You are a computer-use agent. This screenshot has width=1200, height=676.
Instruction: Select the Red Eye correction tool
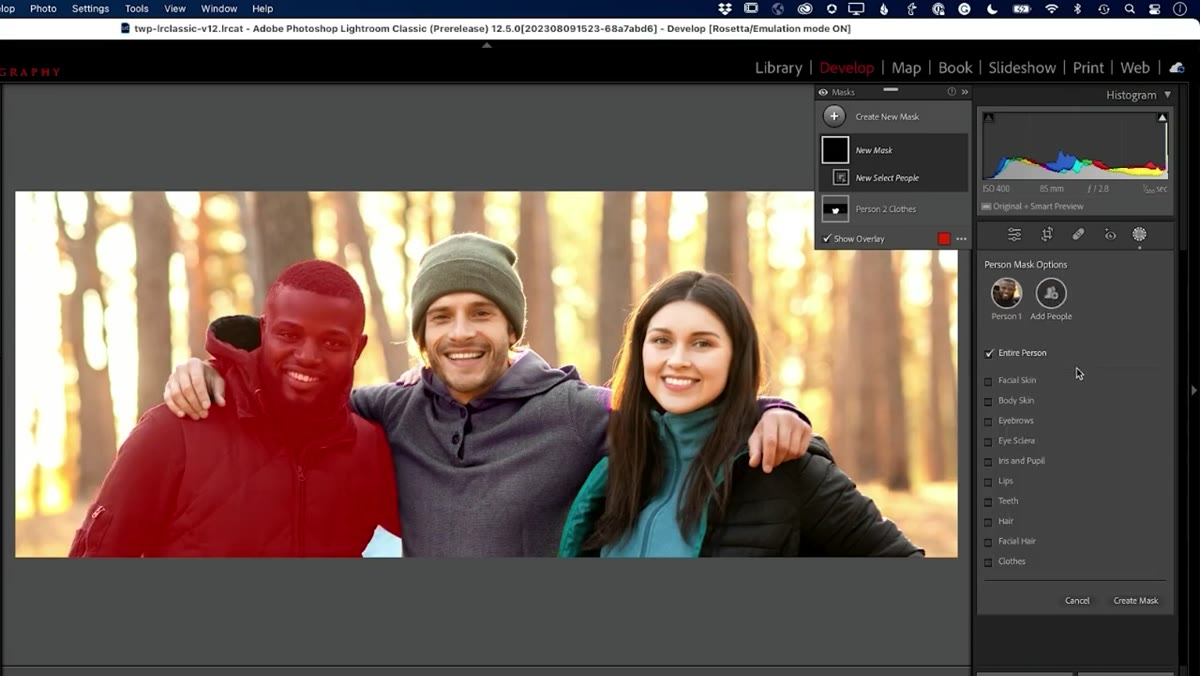[x=1110, y=234]
